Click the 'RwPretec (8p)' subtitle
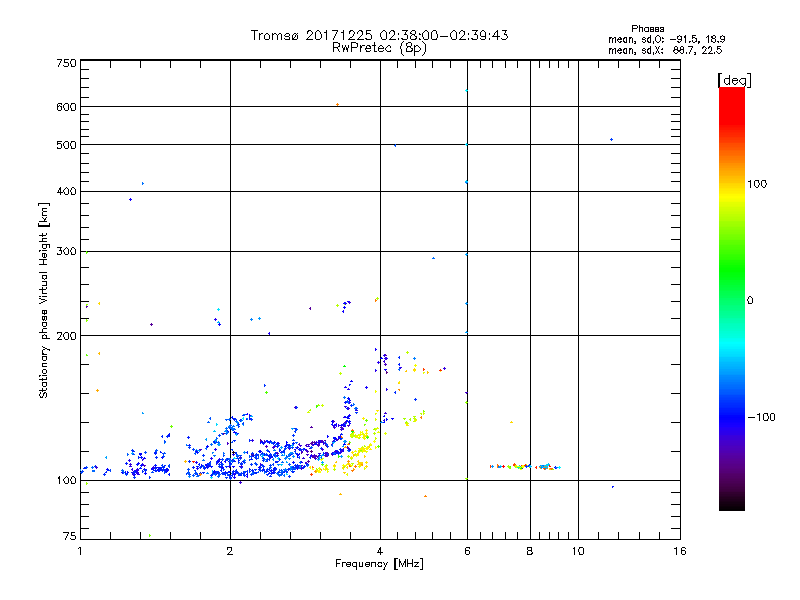Viewport: 800px width, 600px height. (x=379, y=48)
